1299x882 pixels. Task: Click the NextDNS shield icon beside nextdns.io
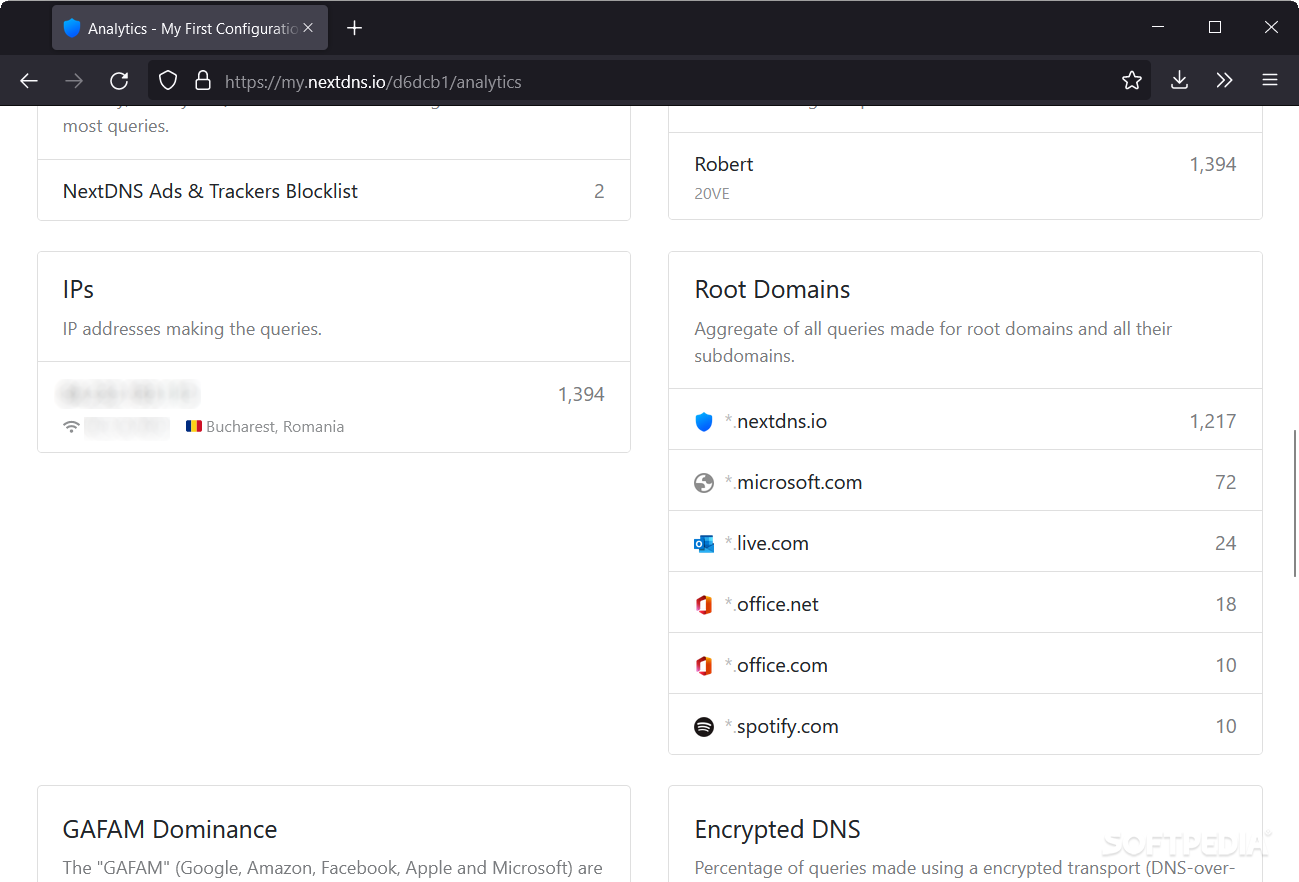click(704, 422)
